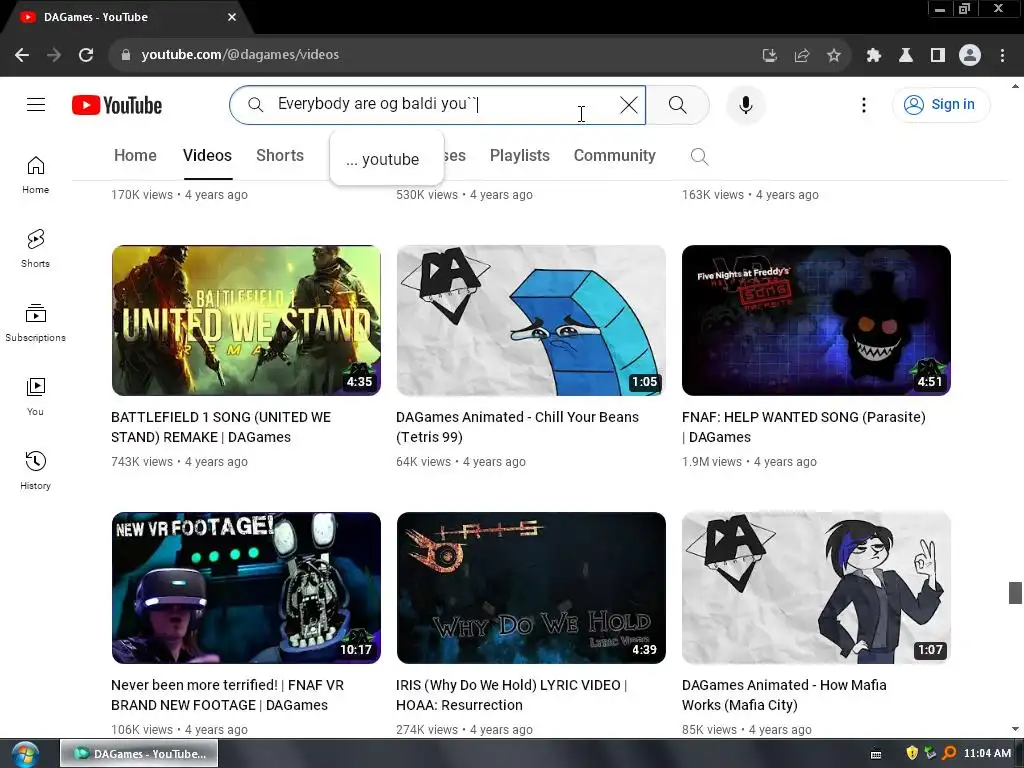Screen dimensions: 1024x768
Task: Open Shorts in the sidebar
Action: [35, 249]
